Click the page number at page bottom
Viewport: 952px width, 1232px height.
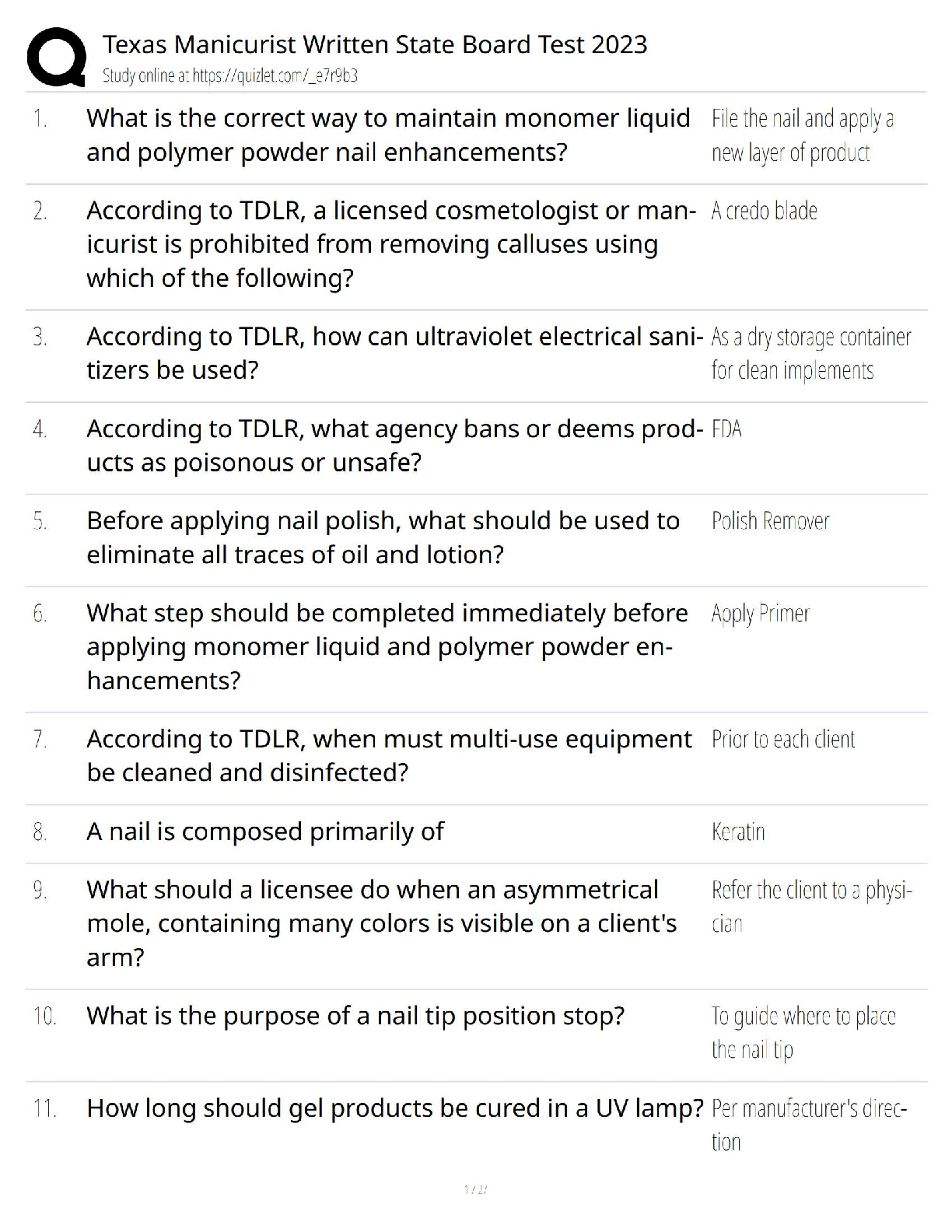click(475, 1189)
